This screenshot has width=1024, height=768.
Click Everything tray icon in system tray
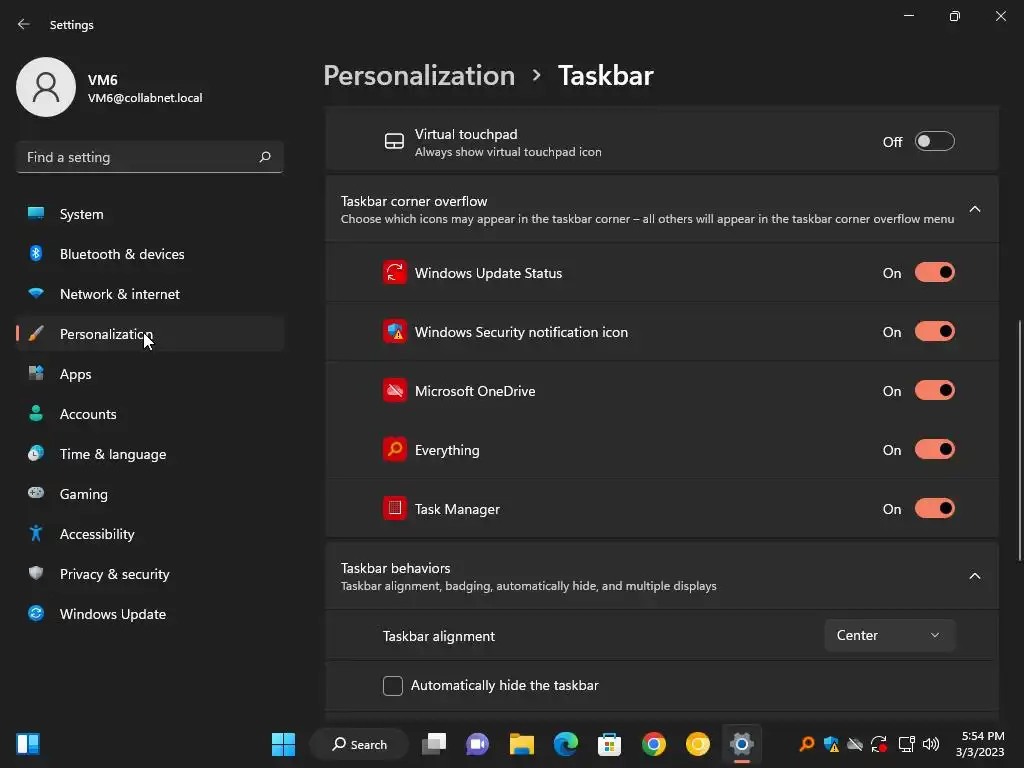click(807, 744)
